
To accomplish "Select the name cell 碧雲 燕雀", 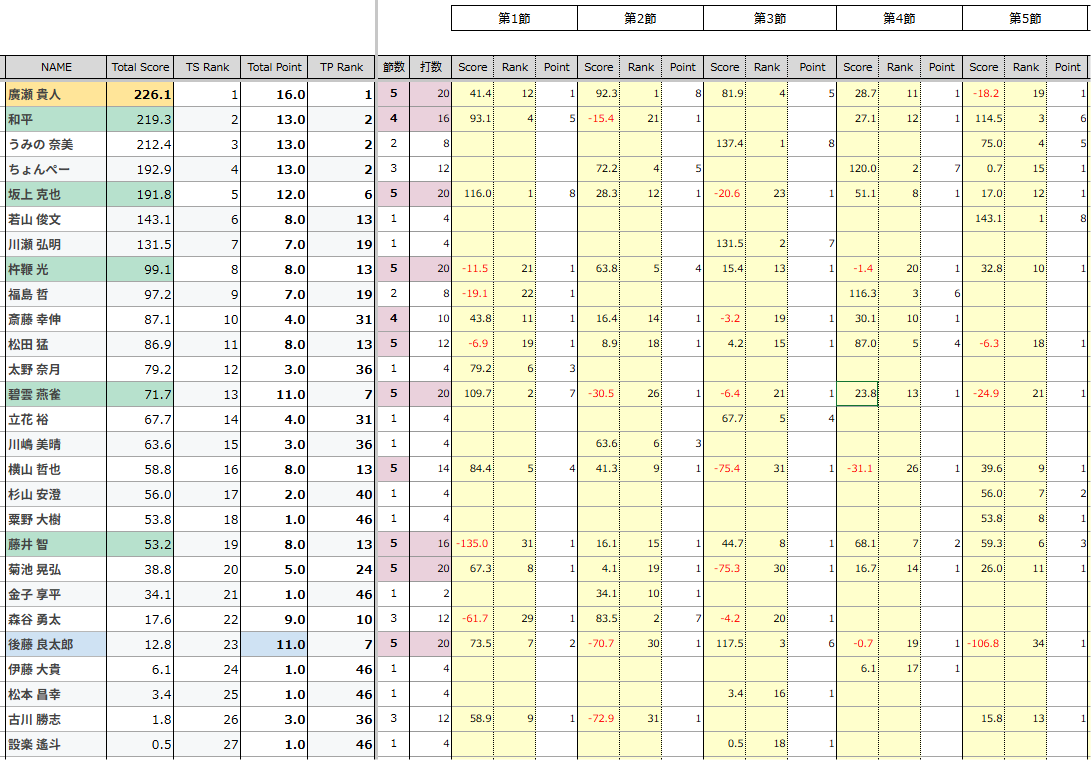I will 56,395.
